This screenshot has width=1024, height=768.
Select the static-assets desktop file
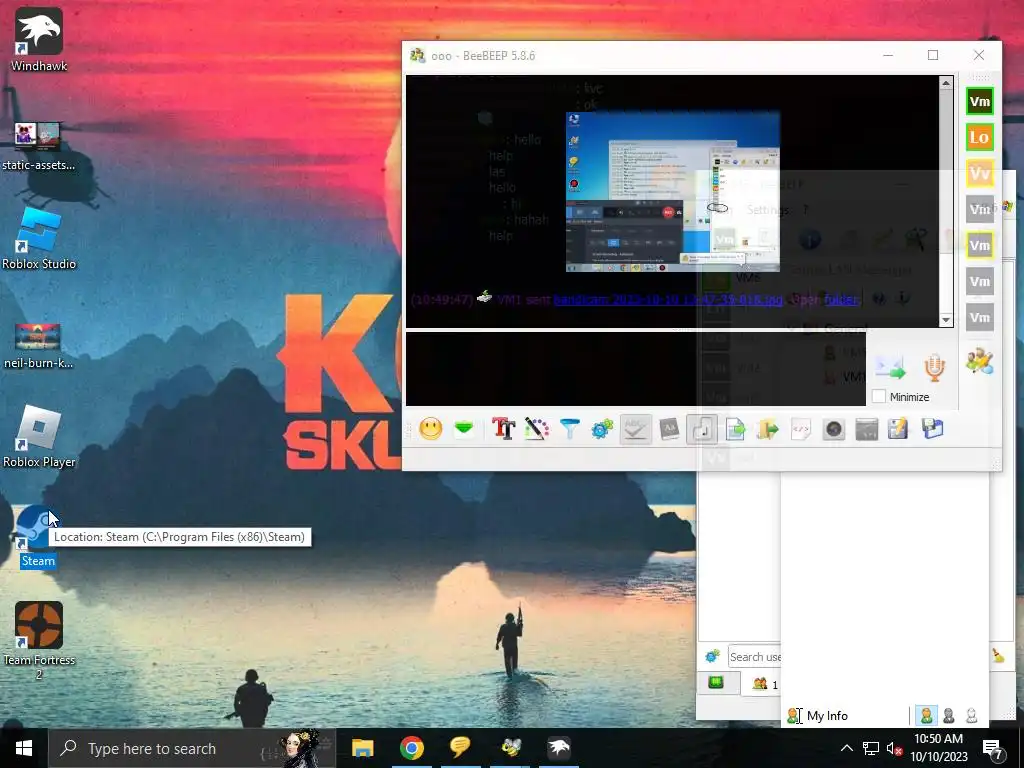[x=39, y=146]
